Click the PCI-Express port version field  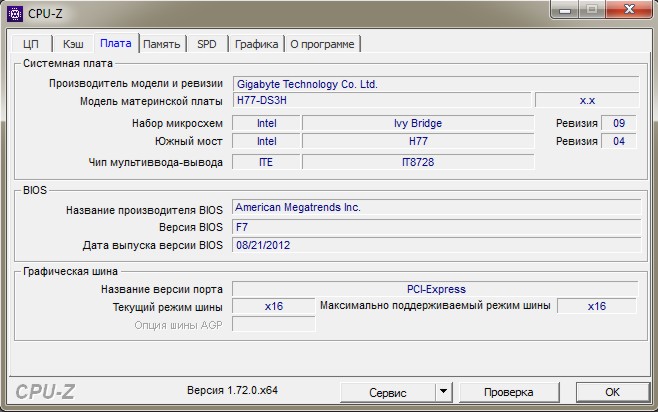click(x=435, y=289)
